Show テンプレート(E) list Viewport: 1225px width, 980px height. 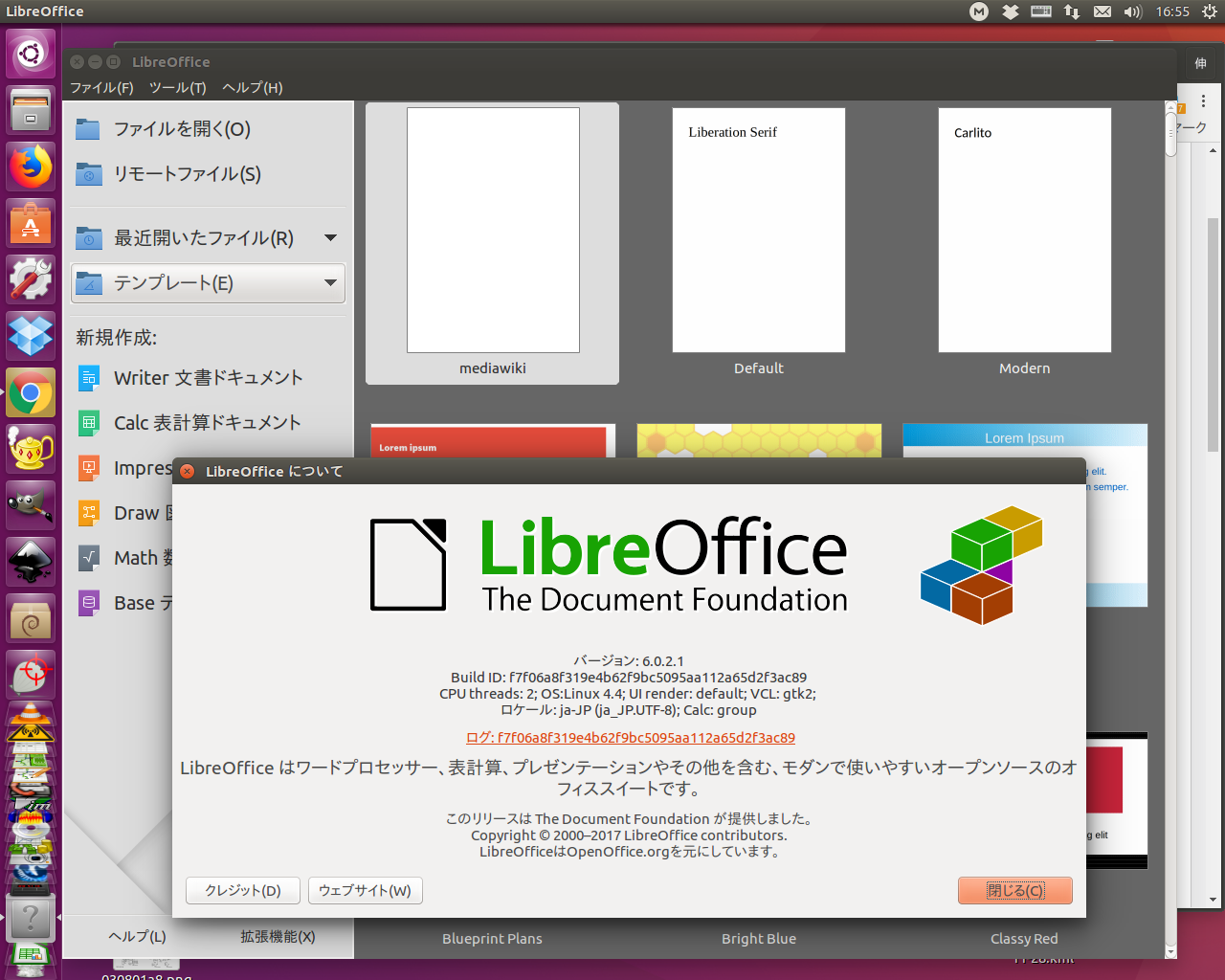point(208,283)
